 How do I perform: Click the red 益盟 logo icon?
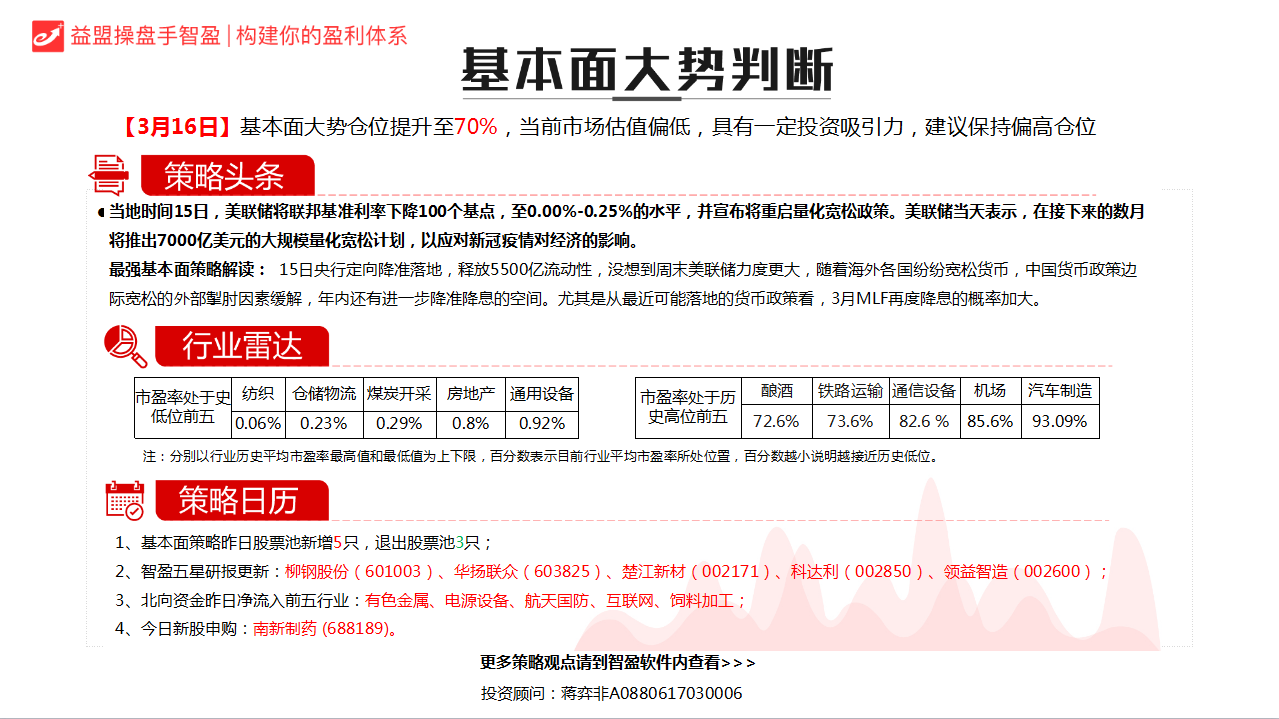(x=47, y=35)
